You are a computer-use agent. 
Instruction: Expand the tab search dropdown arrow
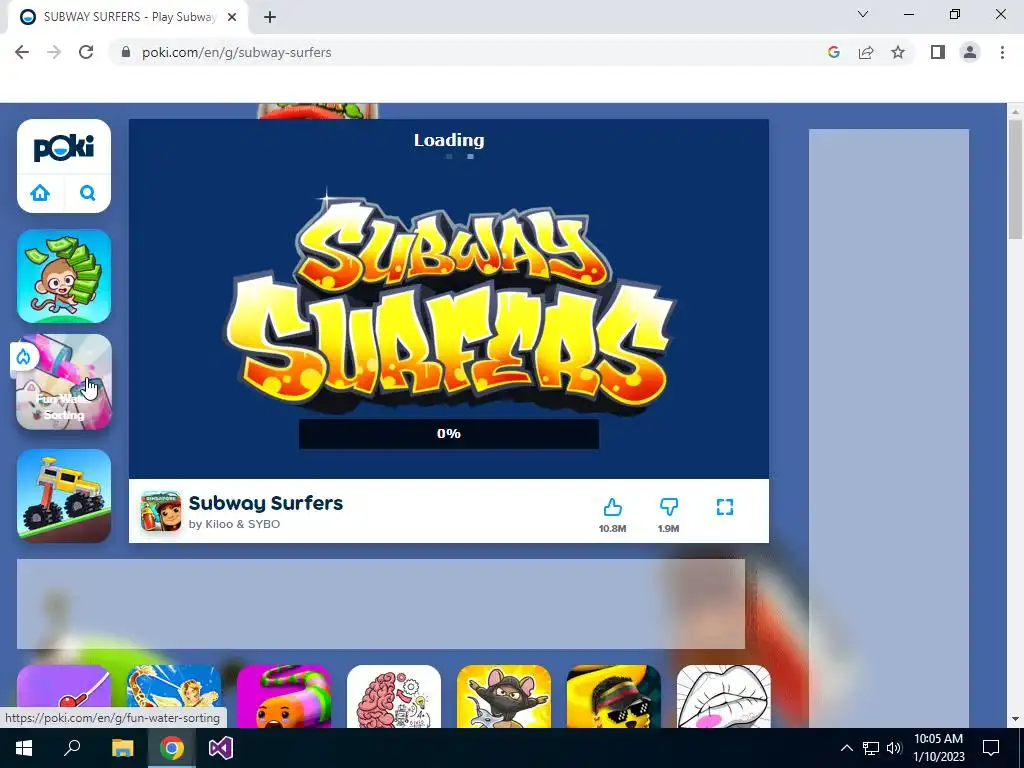[x=863, y=14]
